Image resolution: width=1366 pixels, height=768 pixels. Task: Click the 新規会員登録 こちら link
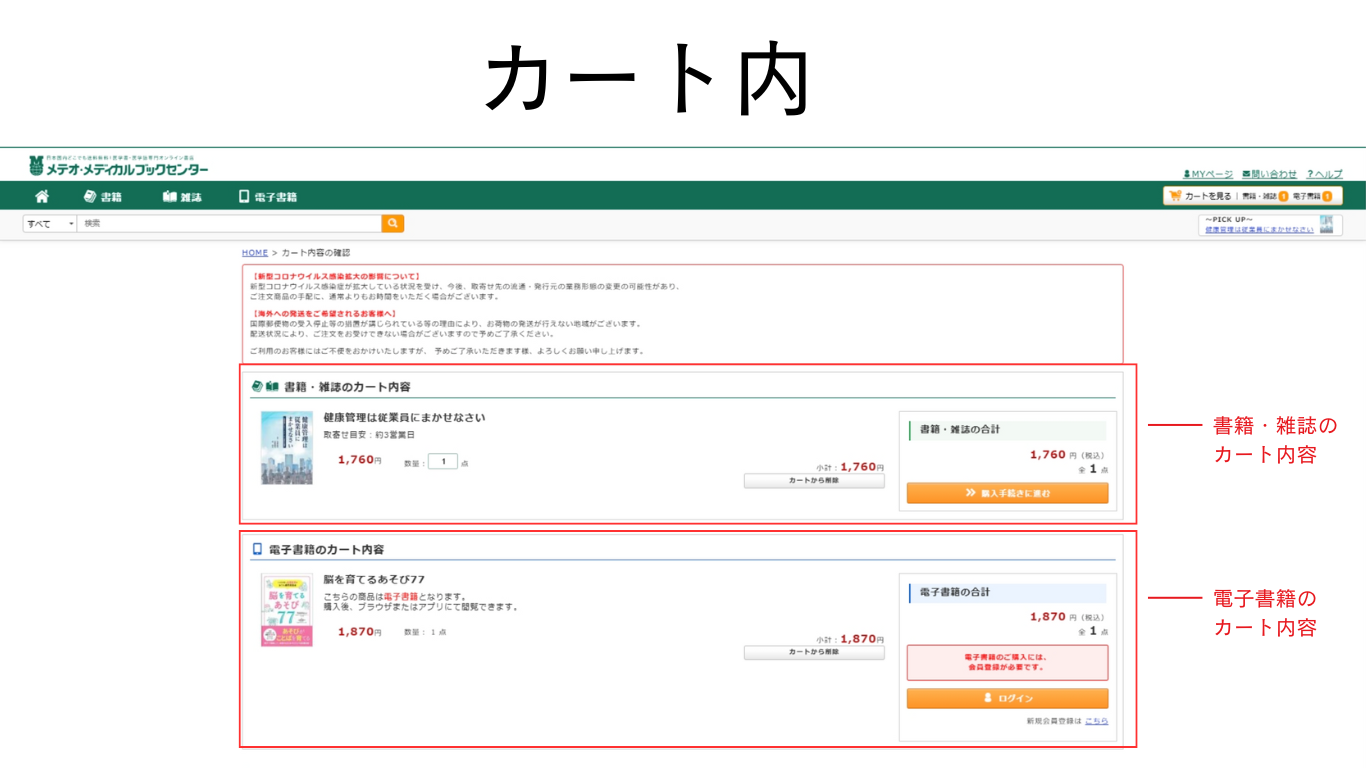pos(1096,721)
